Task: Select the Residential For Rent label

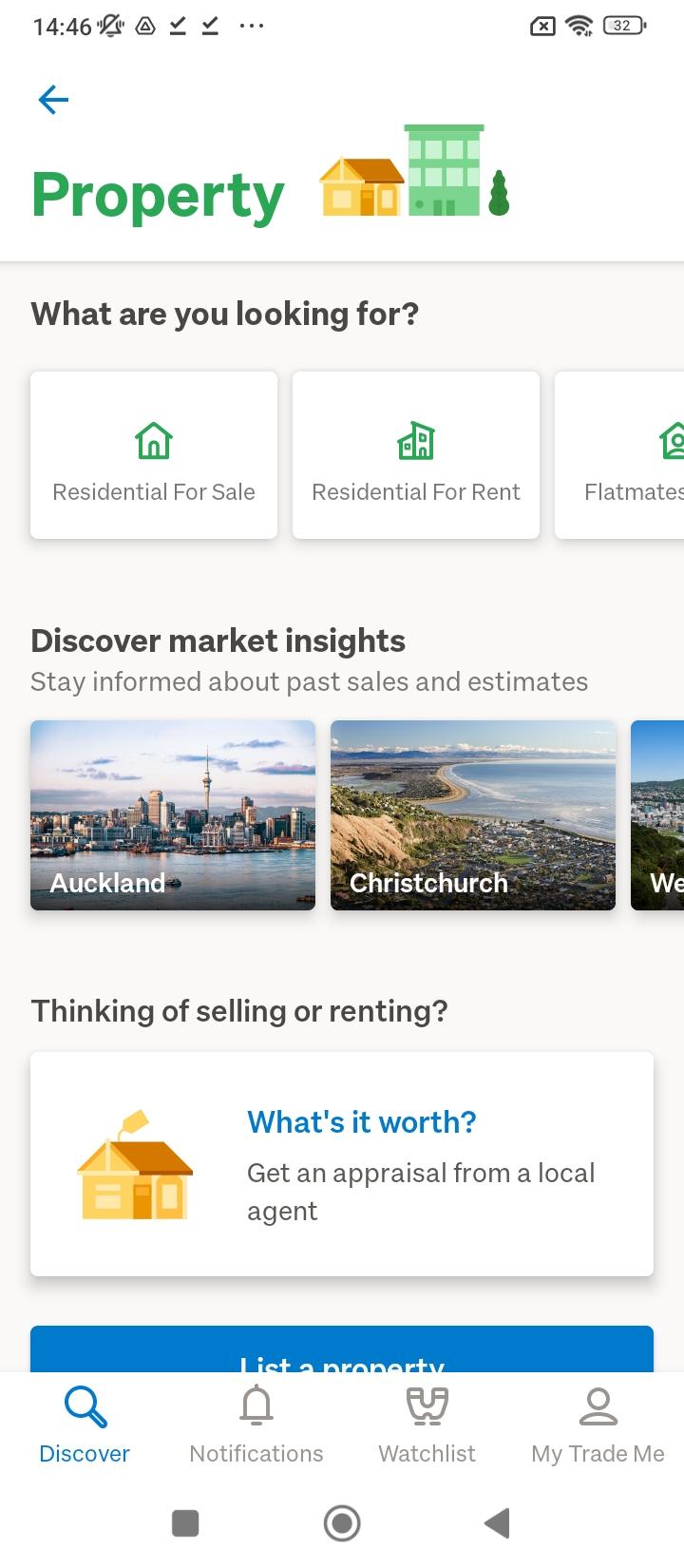Action: [x=416, y=492]
